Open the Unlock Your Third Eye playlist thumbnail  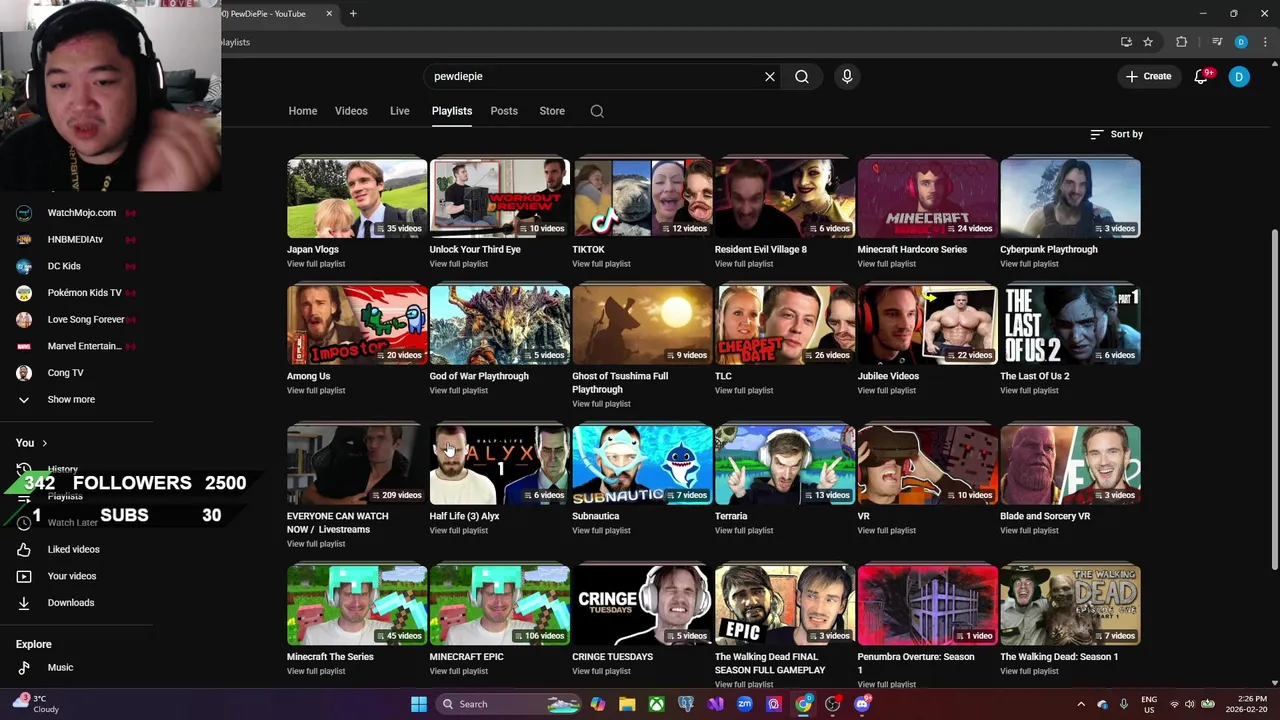(500, 198)
